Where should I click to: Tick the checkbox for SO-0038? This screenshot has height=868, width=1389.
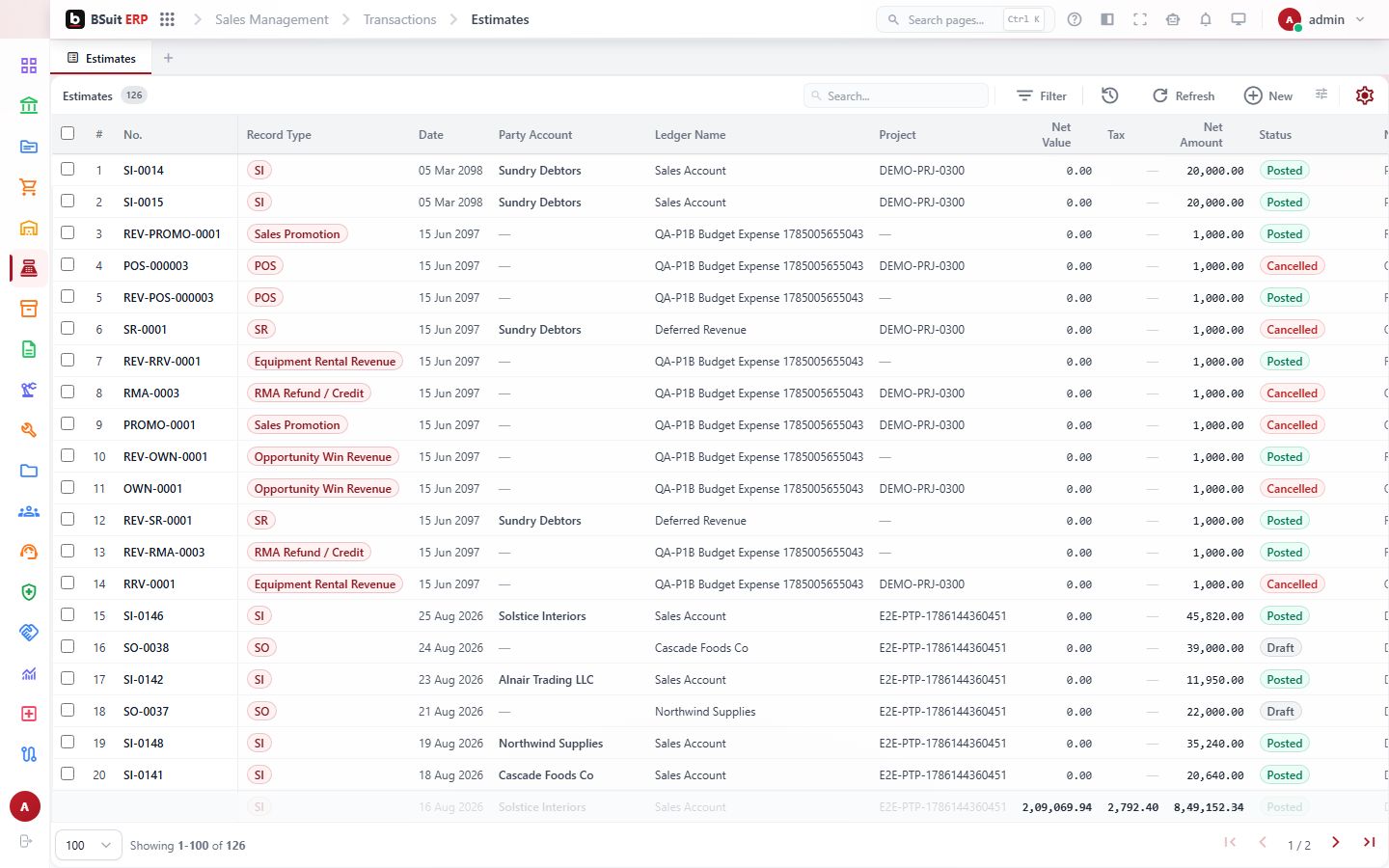[68, 646]
